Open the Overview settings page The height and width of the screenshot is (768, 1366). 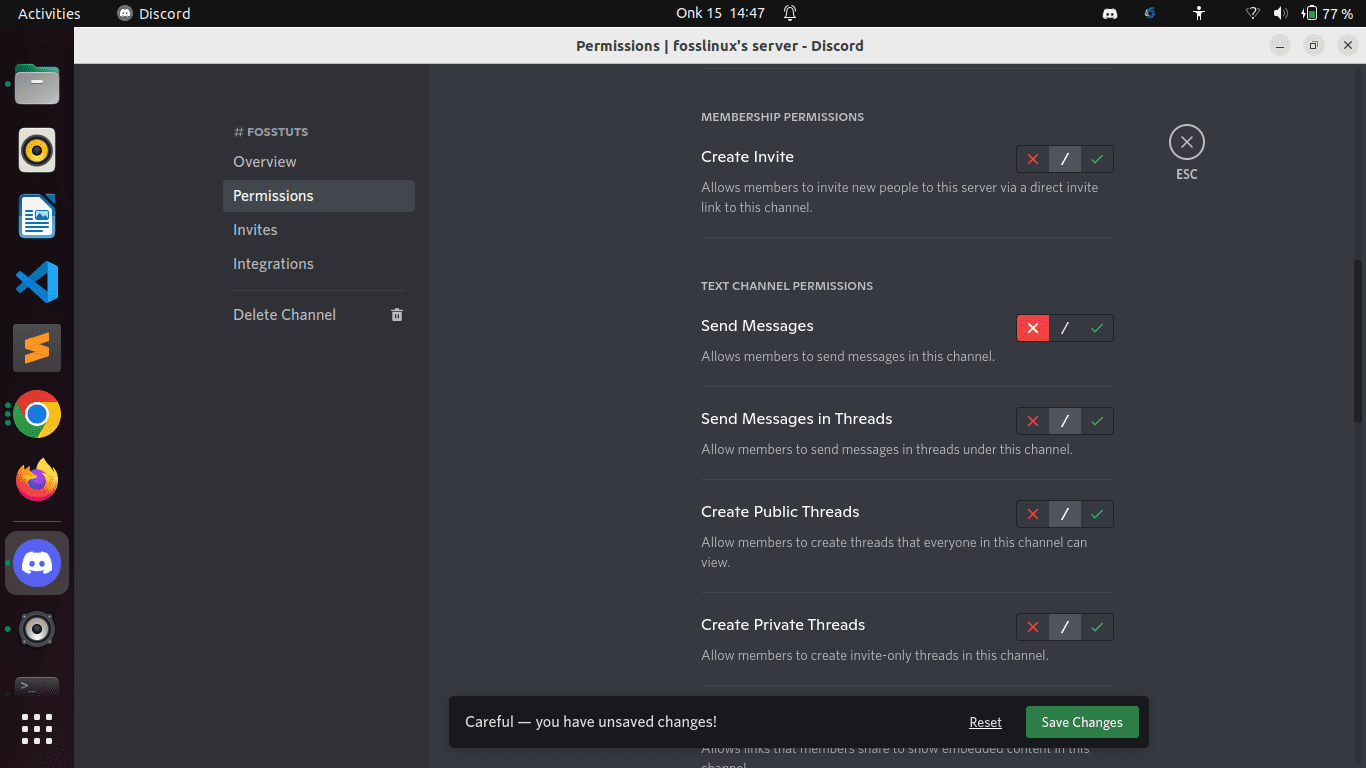(319, 162)
